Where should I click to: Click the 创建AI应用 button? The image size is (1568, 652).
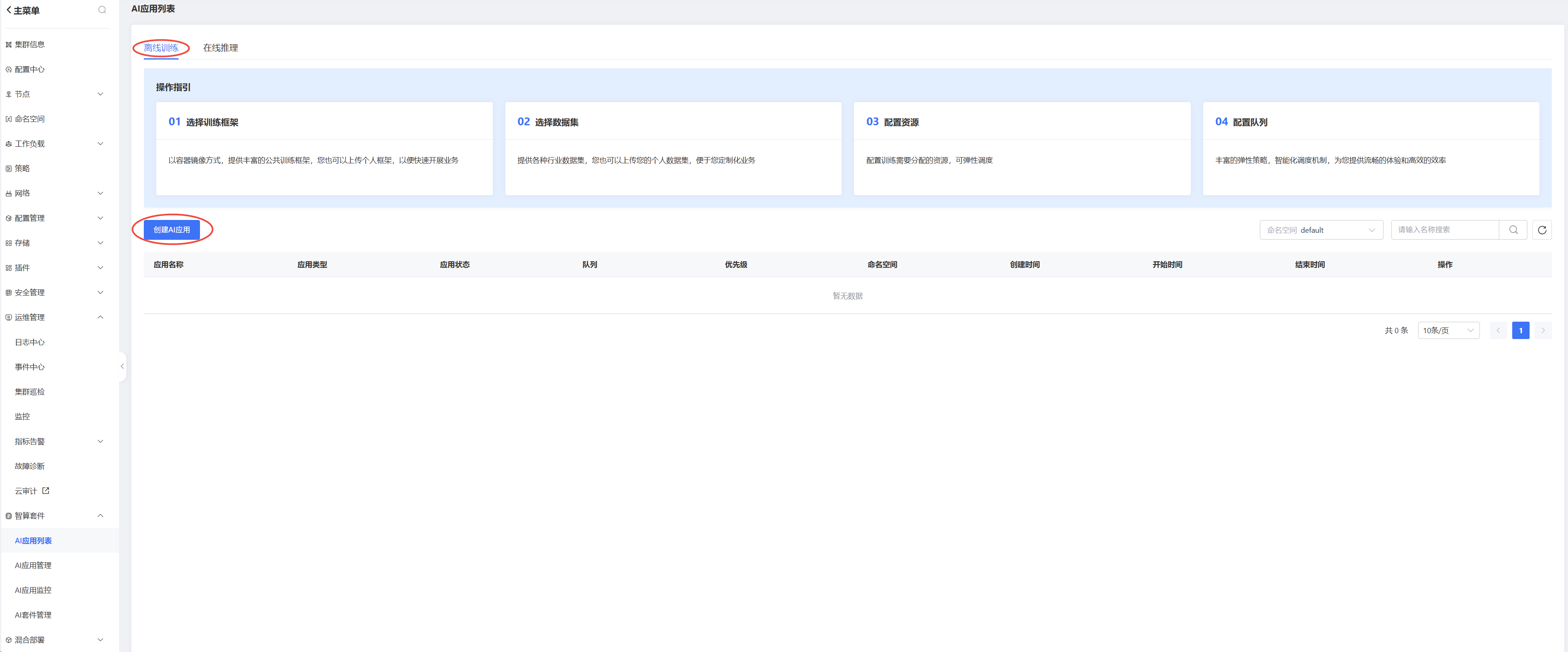point(171,230)
